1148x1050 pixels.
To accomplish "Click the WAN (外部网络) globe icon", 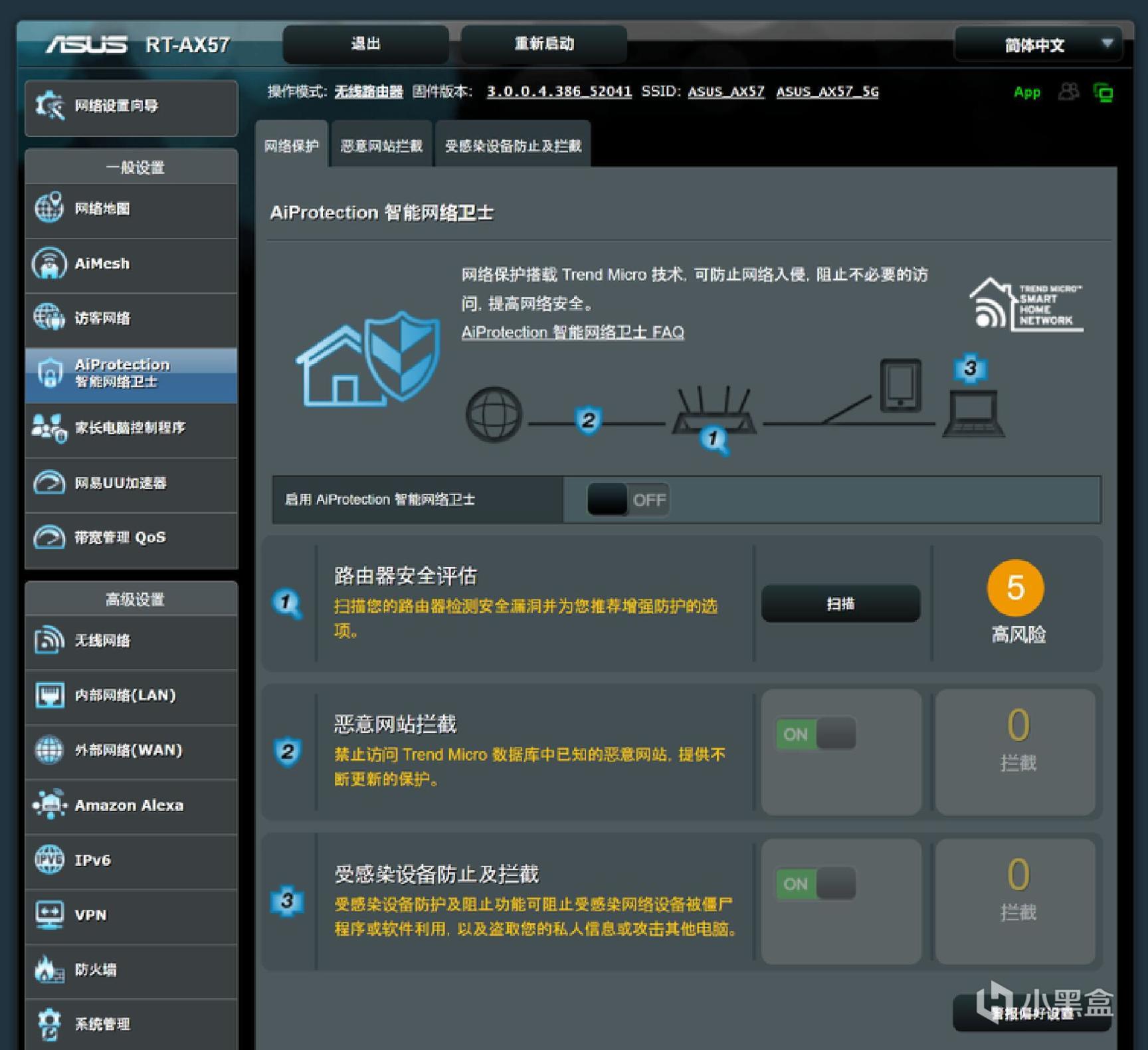I will click(x=49, y=750).
